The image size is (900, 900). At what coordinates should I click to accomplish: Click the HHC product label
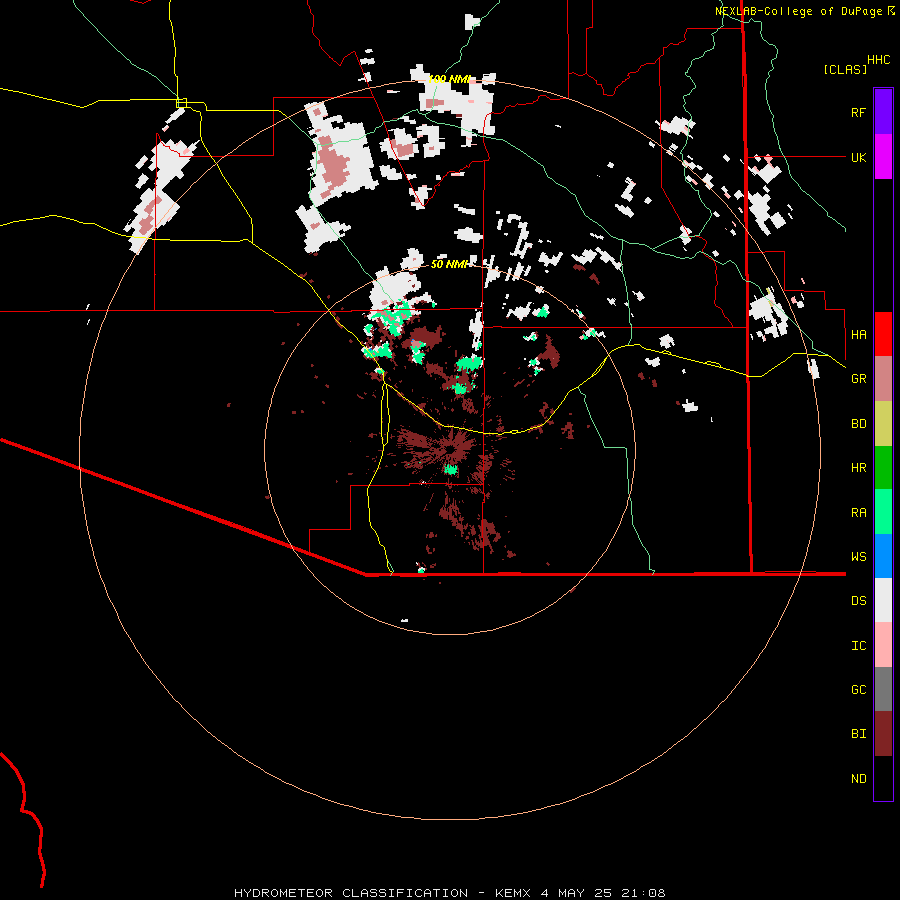coord(878,60)
